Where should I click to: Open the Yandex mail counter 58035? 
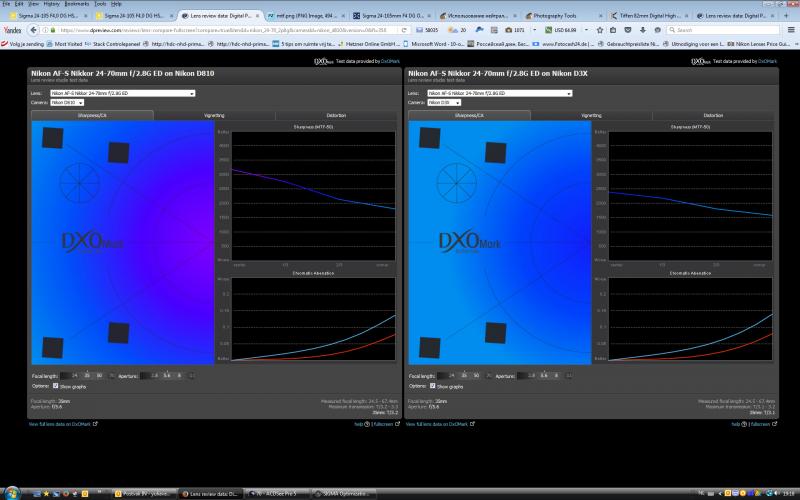[427, 30]
